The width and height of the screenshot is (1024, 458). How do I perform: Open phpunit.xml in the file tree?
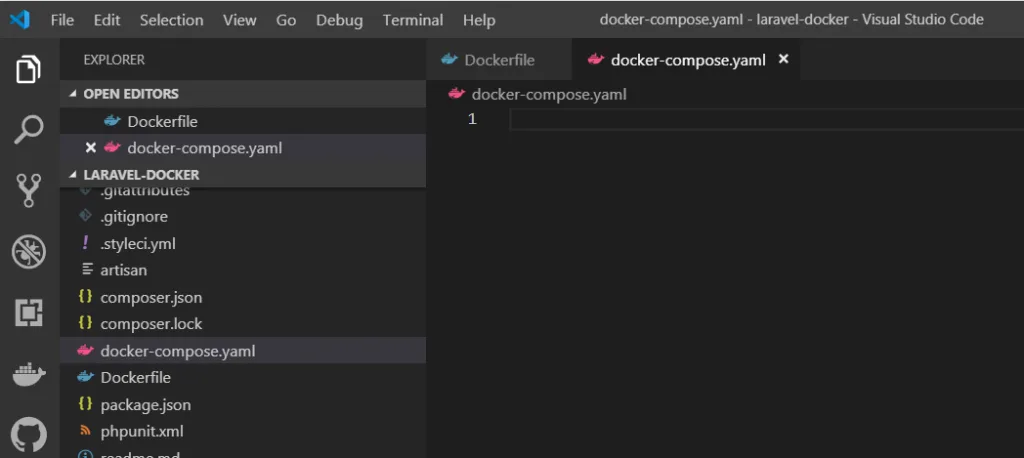click(x=243, y=431)
